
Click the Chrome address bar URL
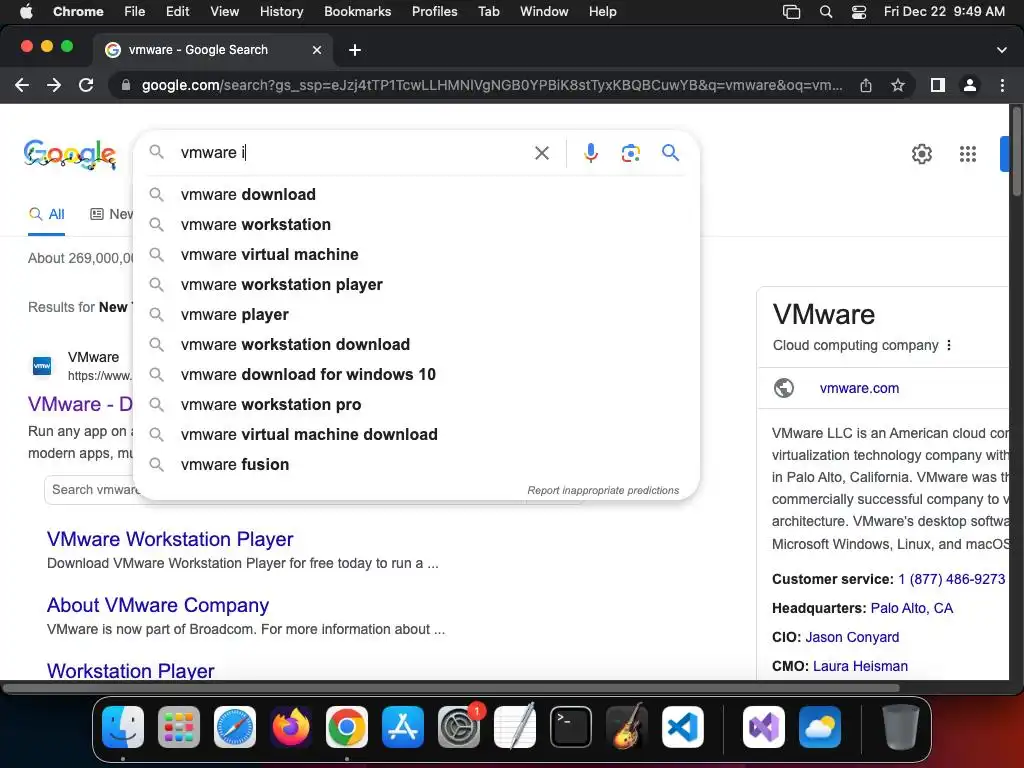point(492,85)
